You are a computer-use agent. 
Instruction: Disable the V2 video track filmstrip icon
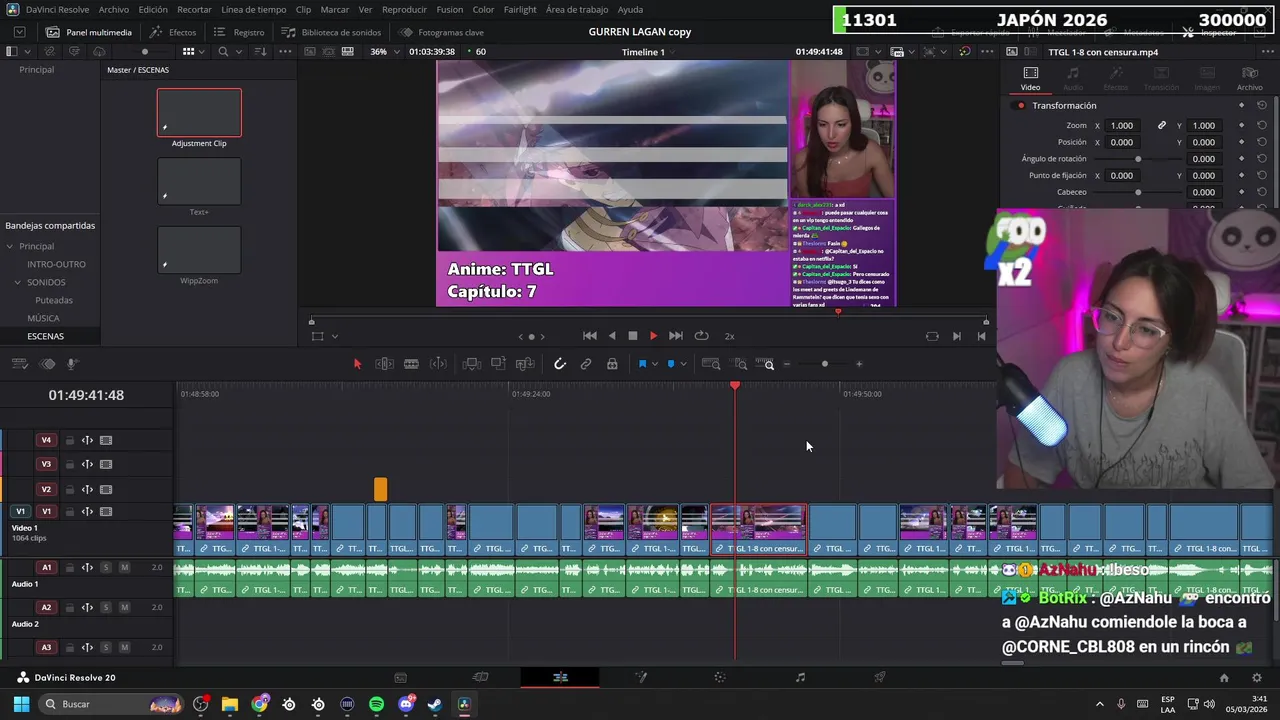click(106, 489)
